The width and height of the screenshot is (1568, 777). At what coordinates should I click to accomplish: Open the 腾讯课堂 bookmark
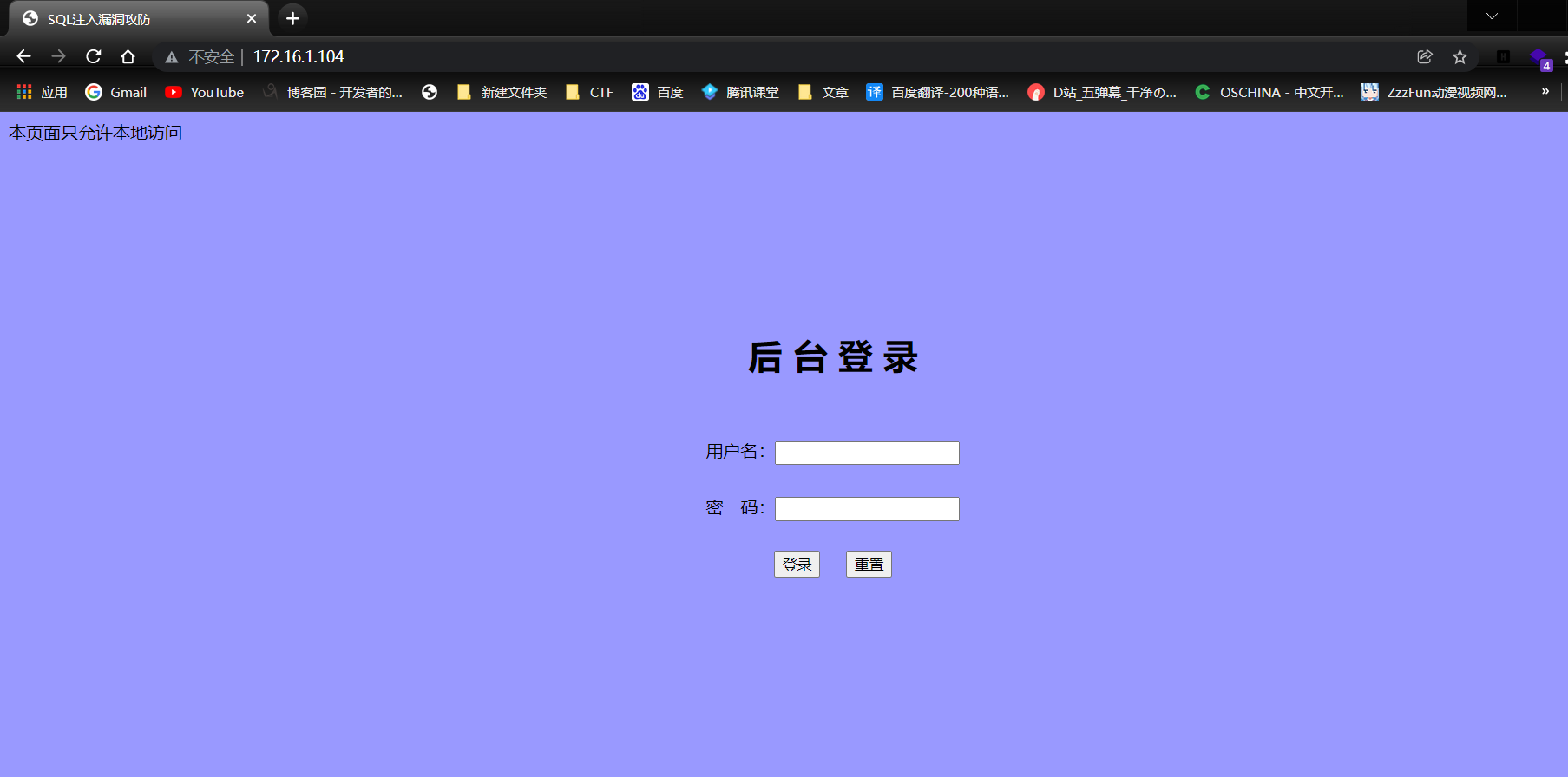740,92
